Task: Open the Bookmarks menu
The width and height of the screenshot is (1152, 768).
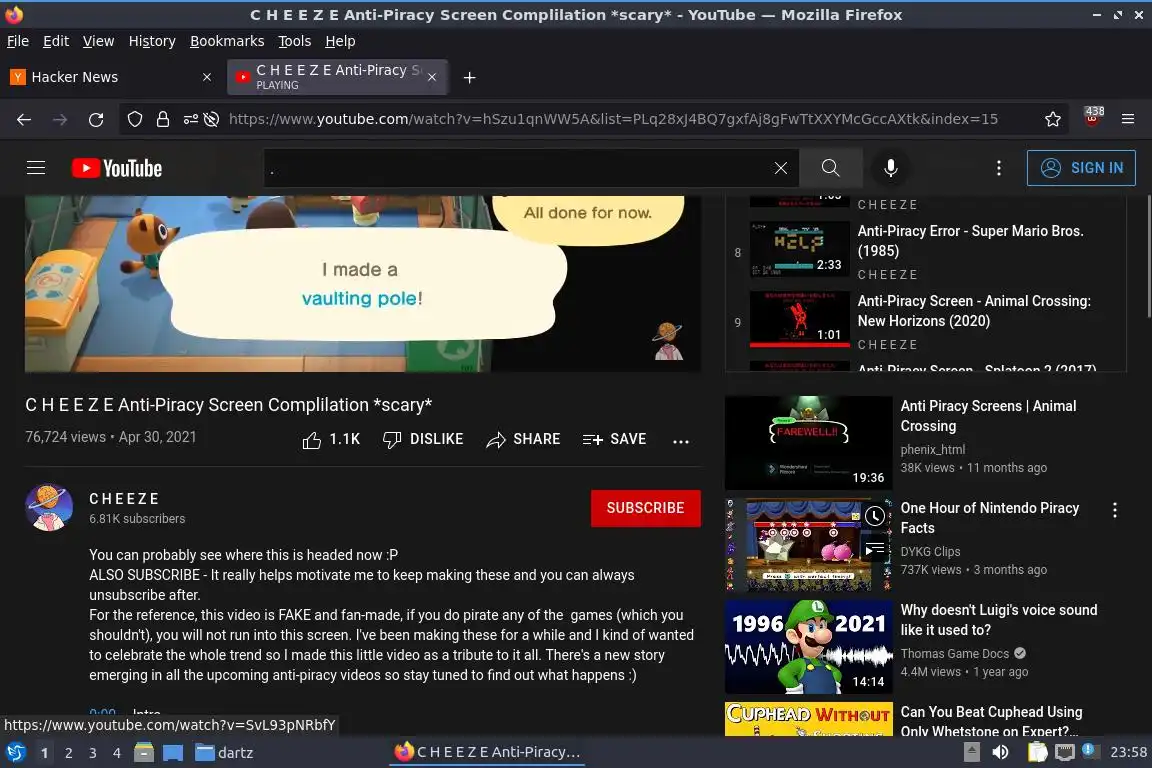Action: coord(227,41)
